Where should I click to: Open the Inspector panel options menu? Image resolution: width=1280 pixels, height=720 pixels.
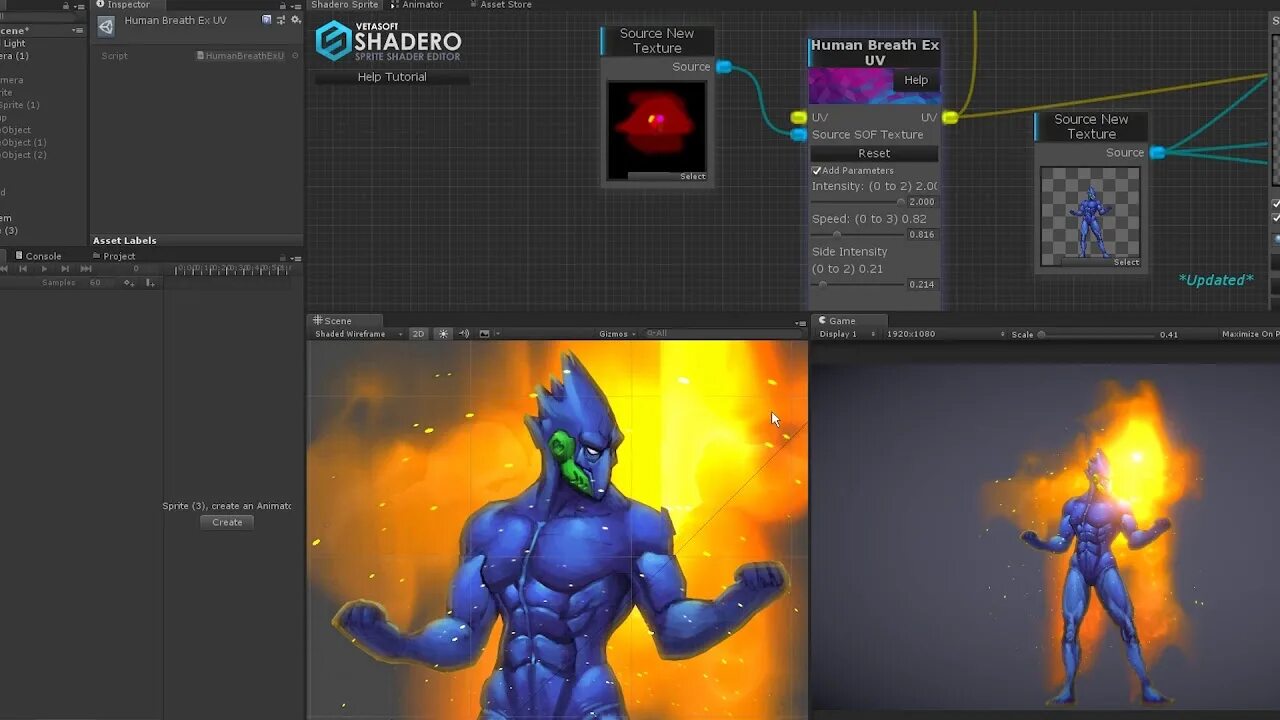pos(296,5)
